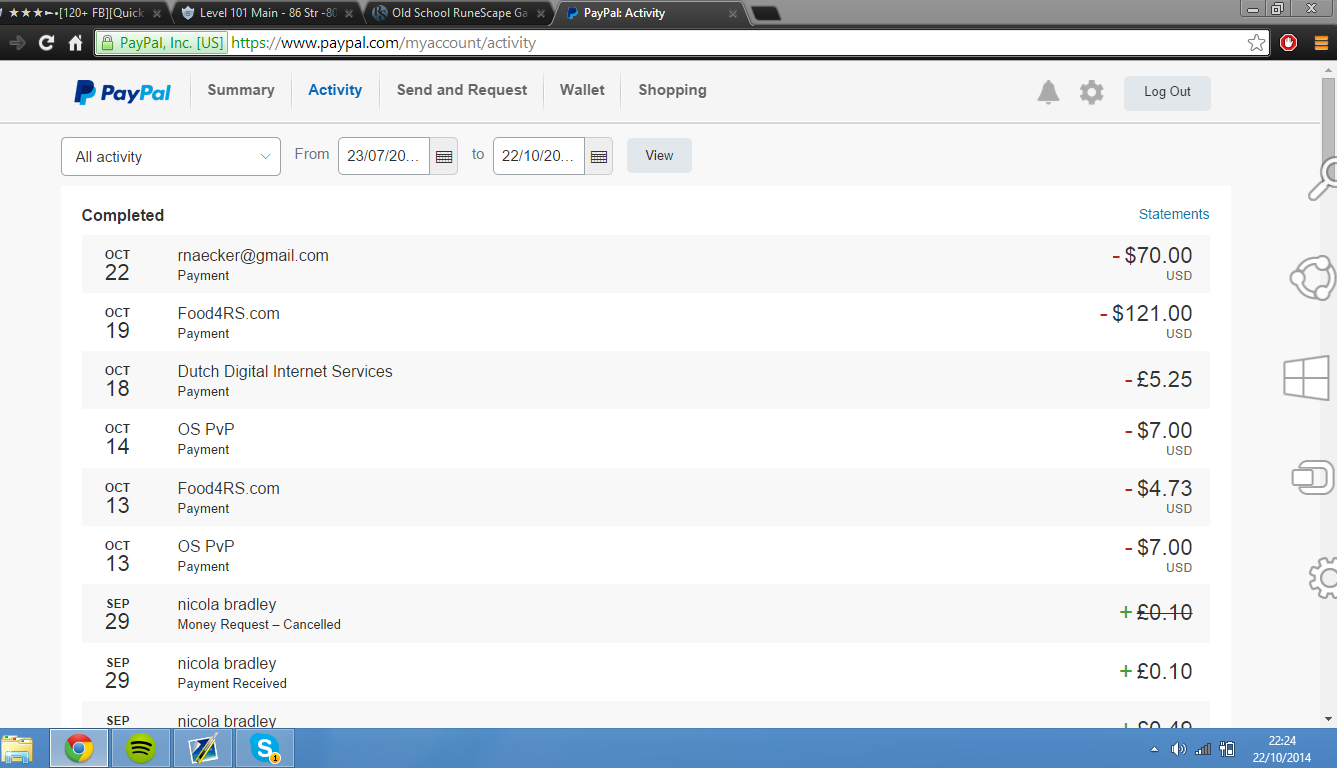Image resolution: width=1337 pixels, height=768 pixels.
Task: Click the View button
Action: click(x=659, y=156)
